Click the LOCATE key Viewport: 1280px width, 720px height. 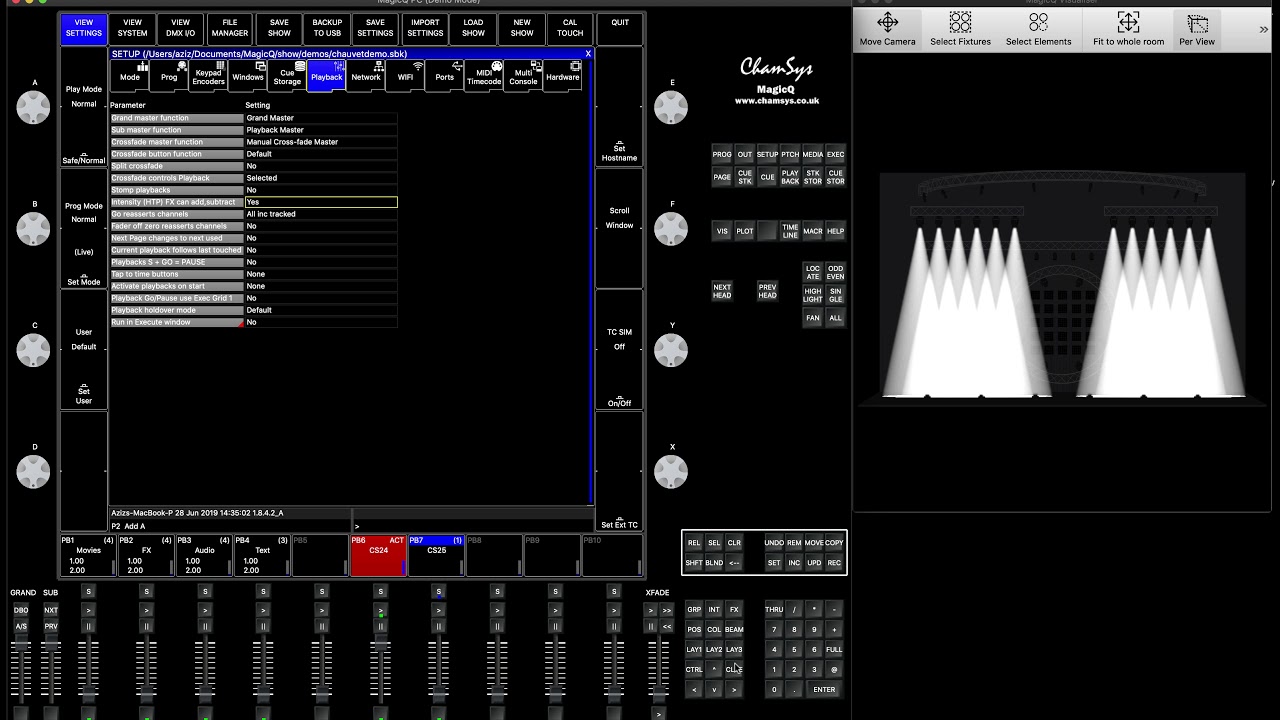(812, 273)
